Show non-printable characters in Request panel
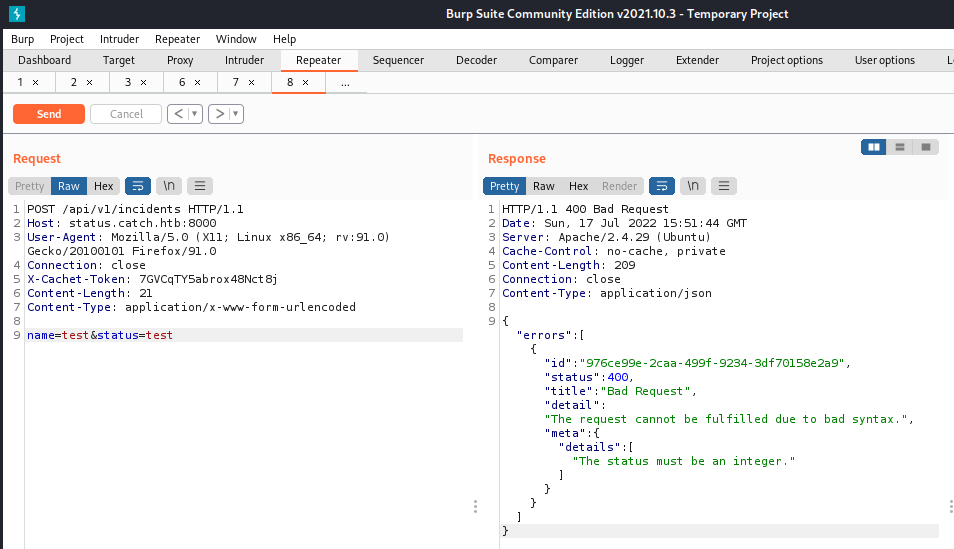 point(169,186)
